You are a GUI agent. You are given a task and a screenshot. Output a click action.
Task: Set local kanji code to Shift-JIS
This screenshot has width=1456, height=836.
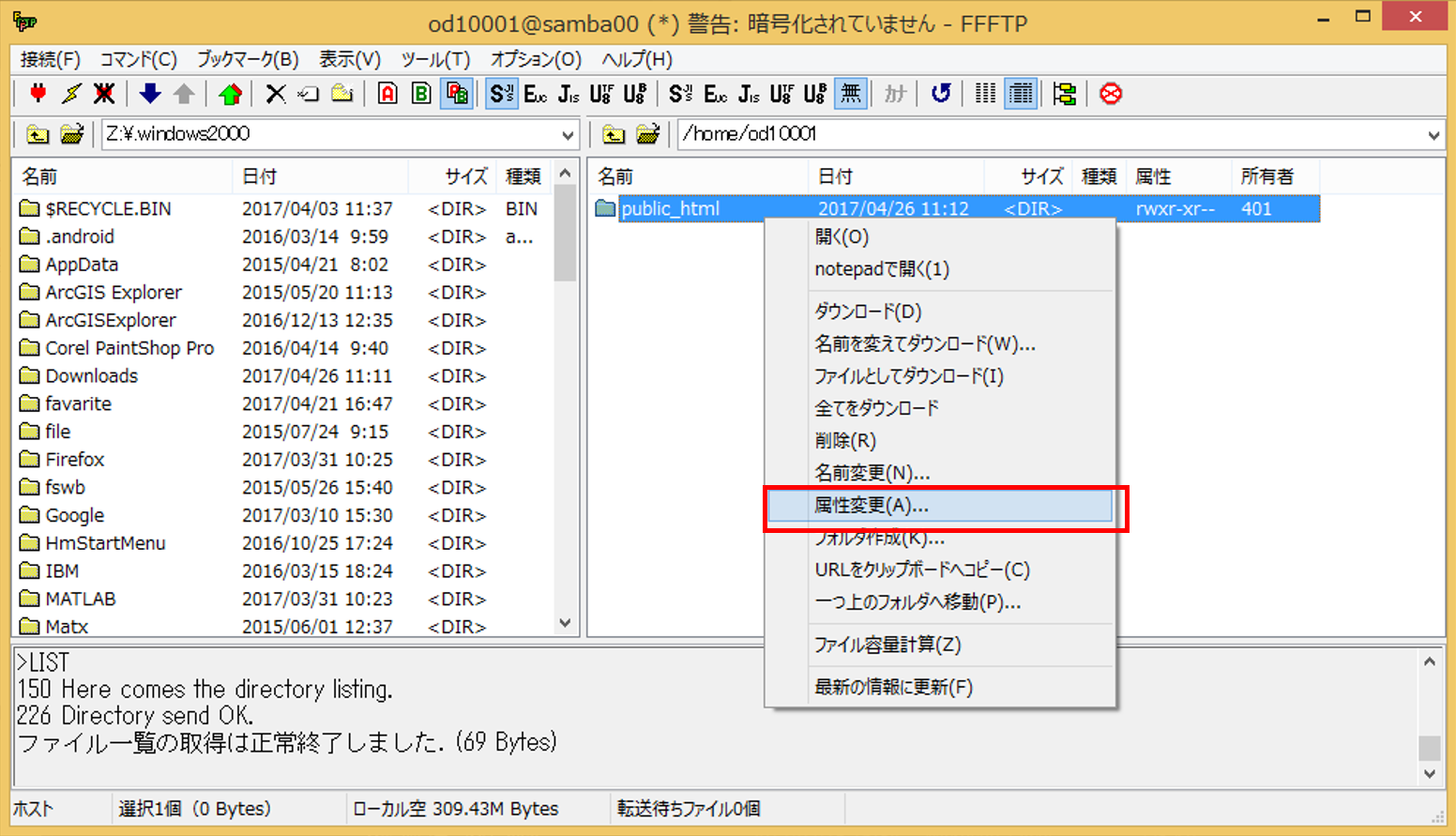[502, 94]
